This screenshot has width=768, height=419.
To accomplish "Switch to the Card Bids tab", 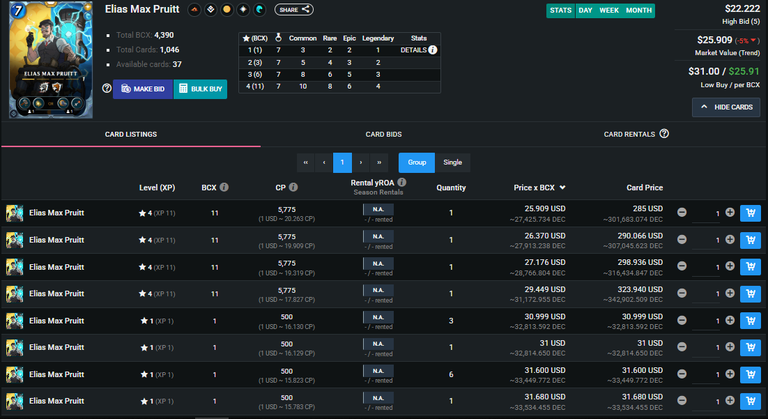I will [x=384, y=134].
